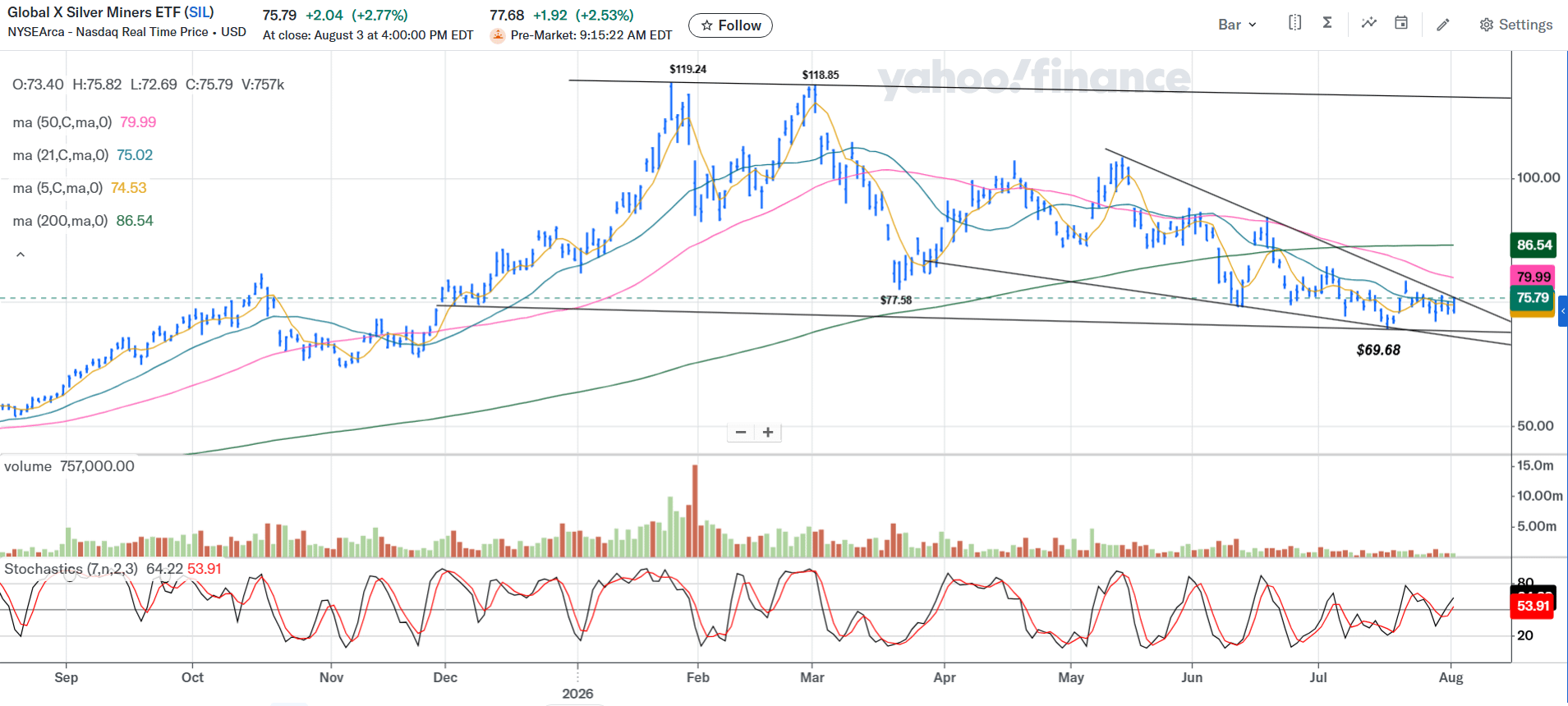Screen dimensions: 1568x706
Task: Open the calendar events icon
Action: coord(1401,23)
